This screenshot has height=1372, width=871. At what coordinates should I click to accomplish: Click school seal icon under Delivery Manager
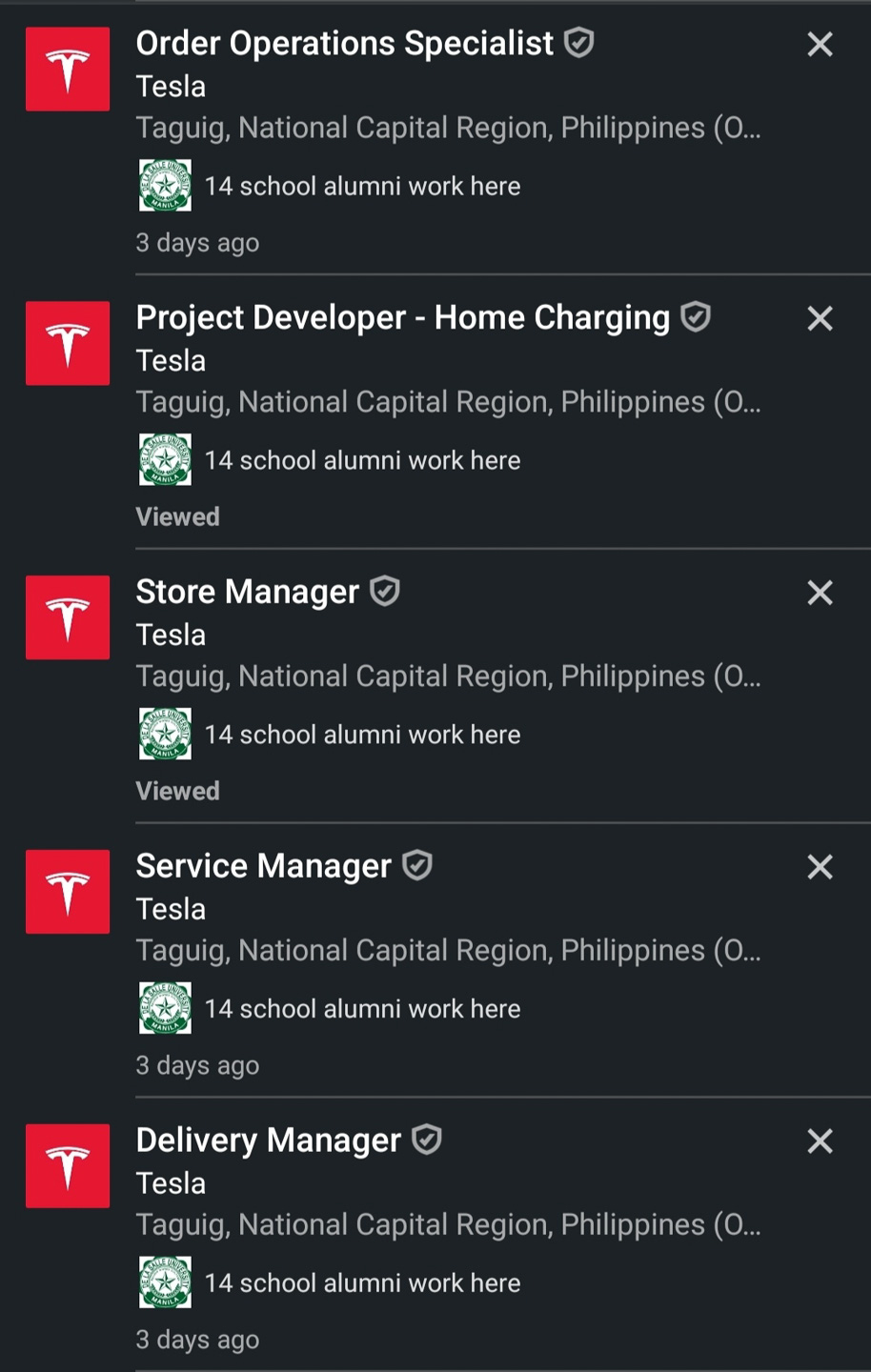[x=165, y=1282]
